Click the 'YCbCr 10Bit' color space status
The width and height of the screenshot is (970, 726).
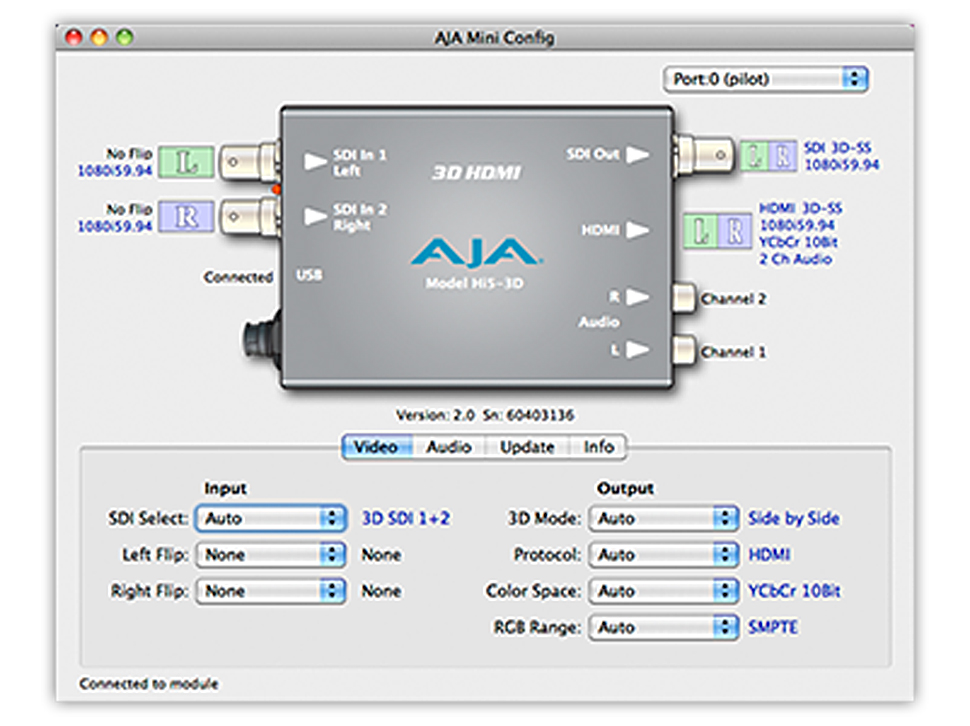tap(794, 591)
